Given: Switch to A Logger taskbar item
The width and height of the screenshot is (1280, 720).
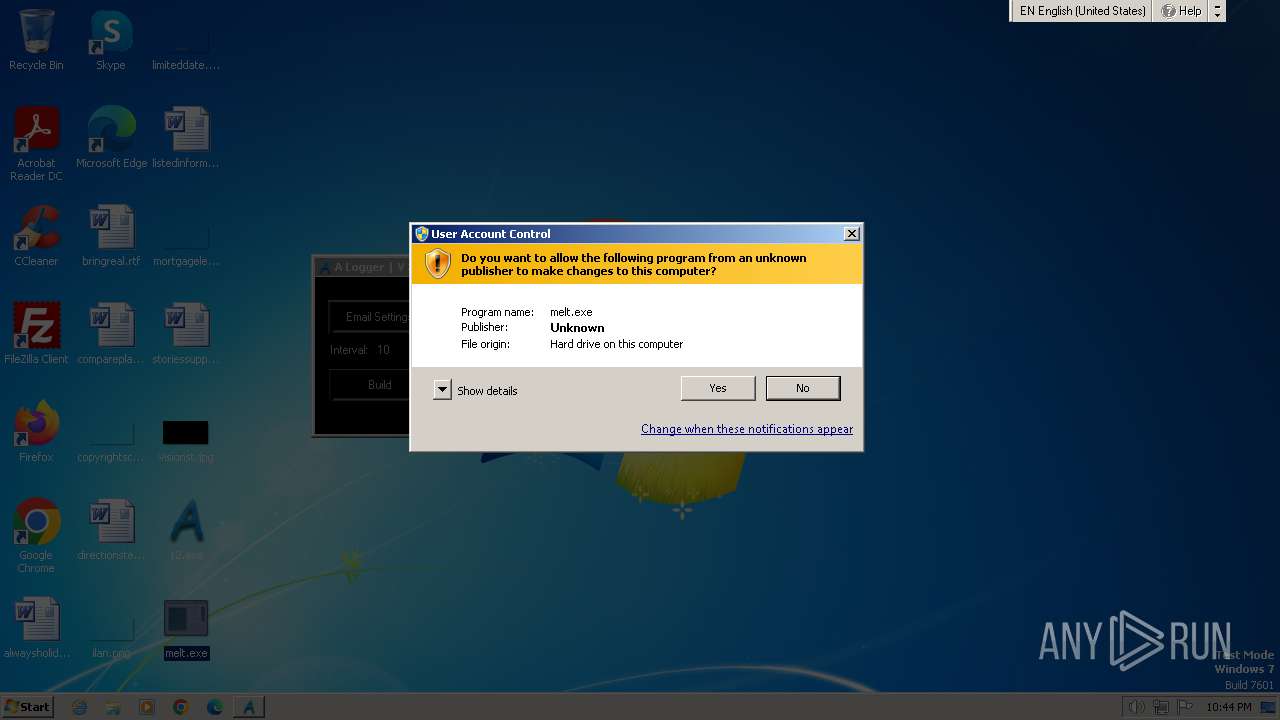Looking at the screenshot, I should point(249,707).
